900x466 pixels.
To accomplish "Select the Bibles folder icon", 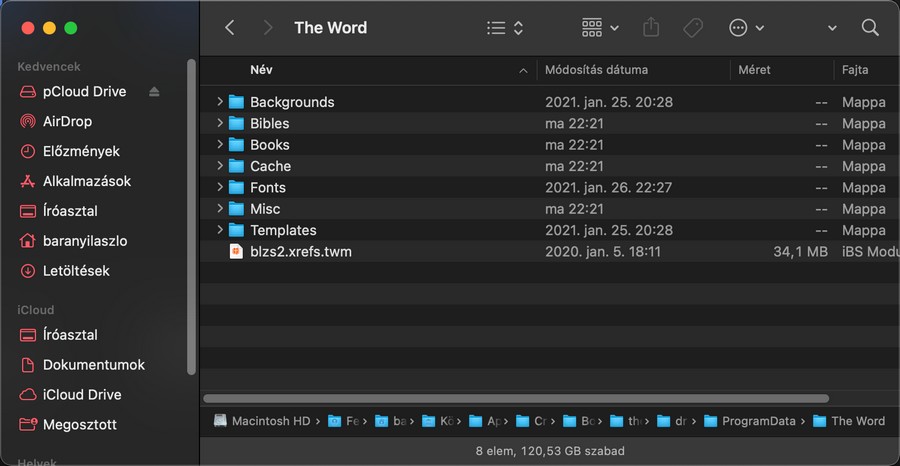I will [x=236, y=123].
